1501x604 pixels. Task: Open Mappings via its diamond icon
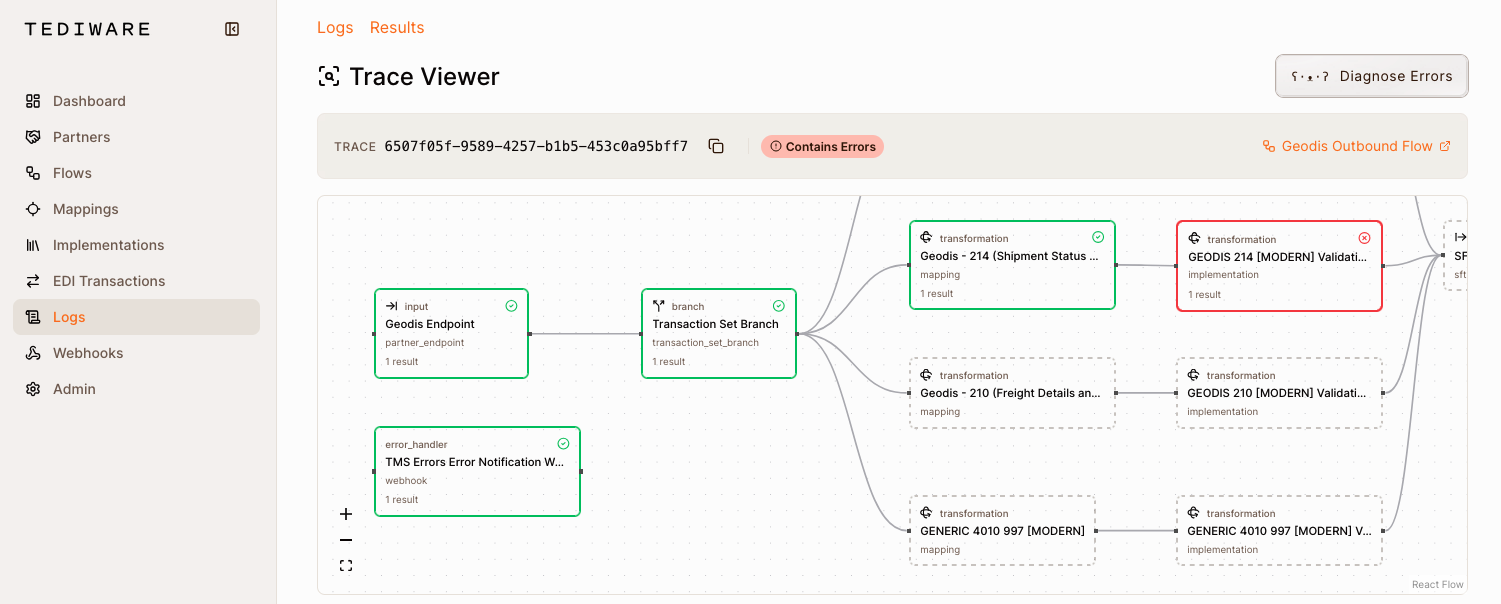[x=32, y=208]
